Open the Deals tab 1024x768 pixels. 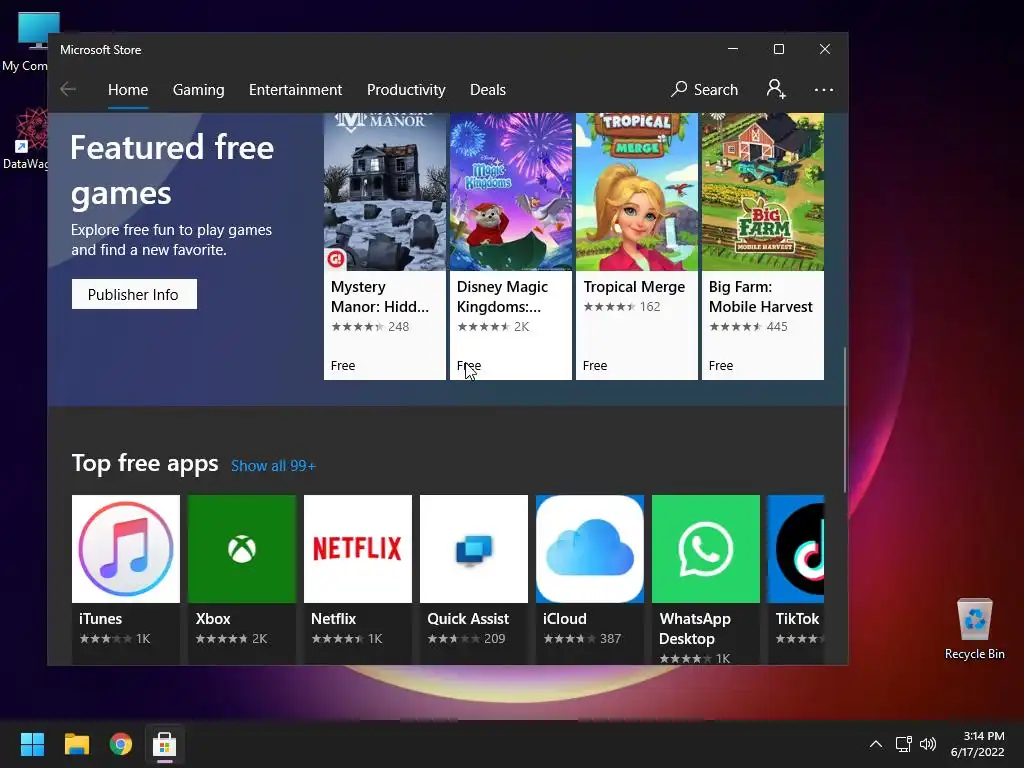[488, 89]
